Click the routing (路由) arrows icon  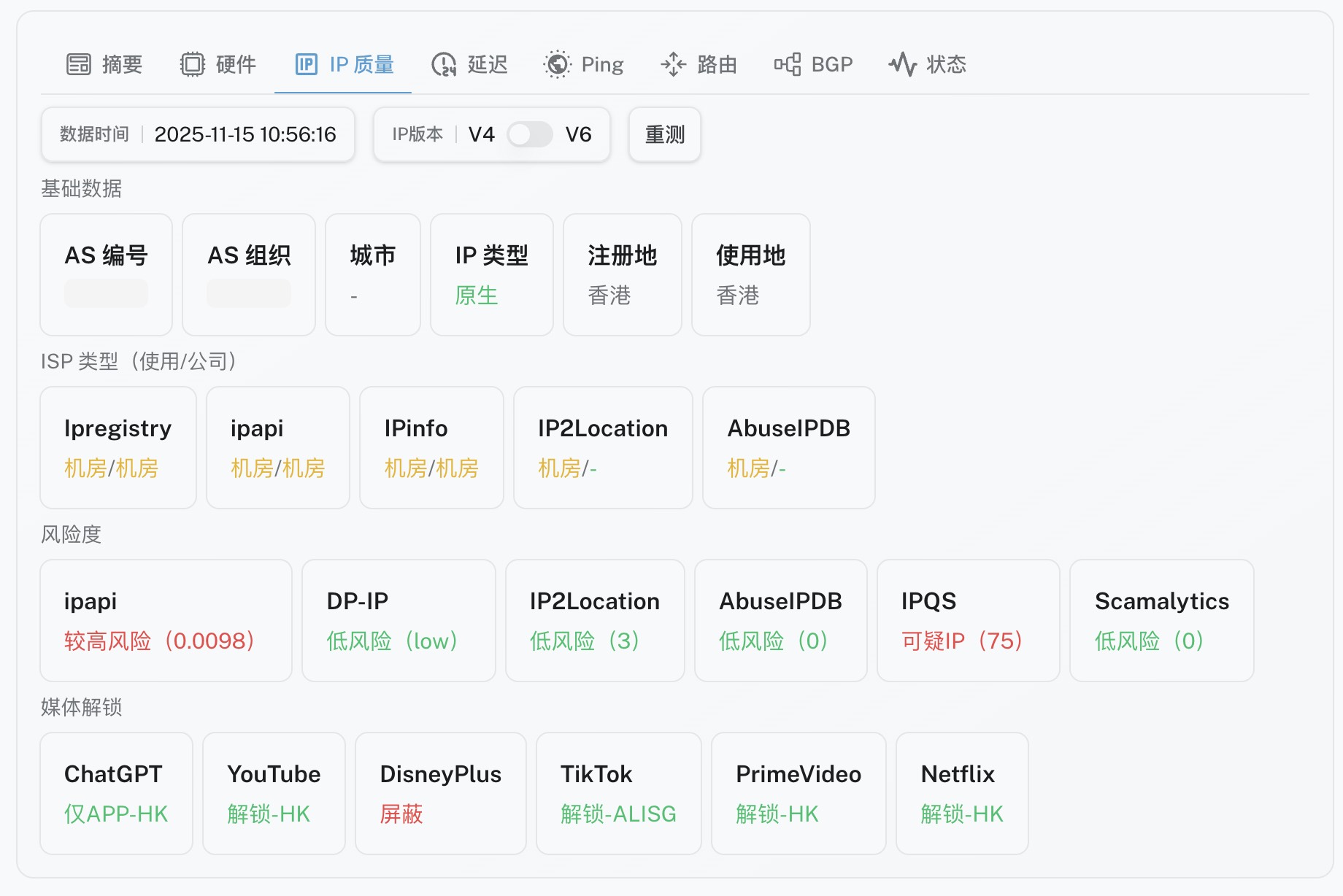673,64
